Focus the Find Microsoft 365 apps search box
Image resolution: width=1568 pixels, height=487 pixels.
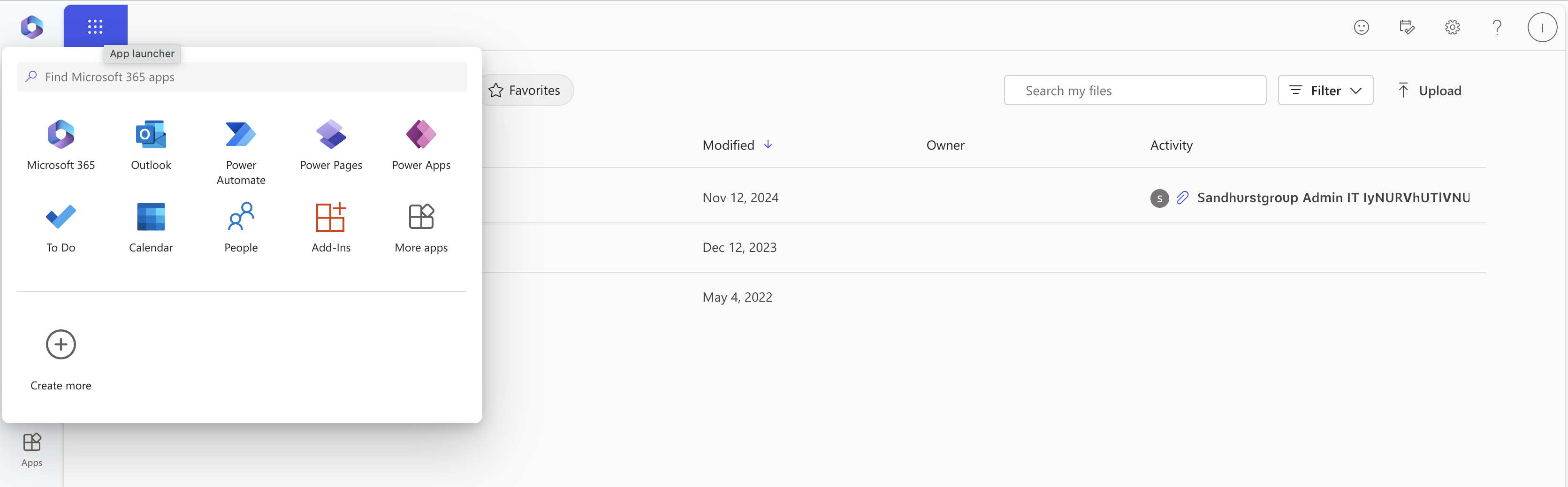coord(242,76)
